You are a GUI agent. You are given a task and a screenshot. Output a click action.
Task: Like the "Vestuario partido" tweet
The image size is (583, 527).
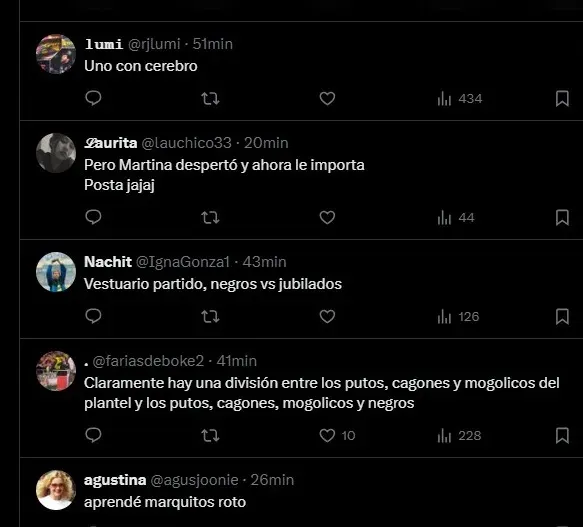[x=327, y=316]
